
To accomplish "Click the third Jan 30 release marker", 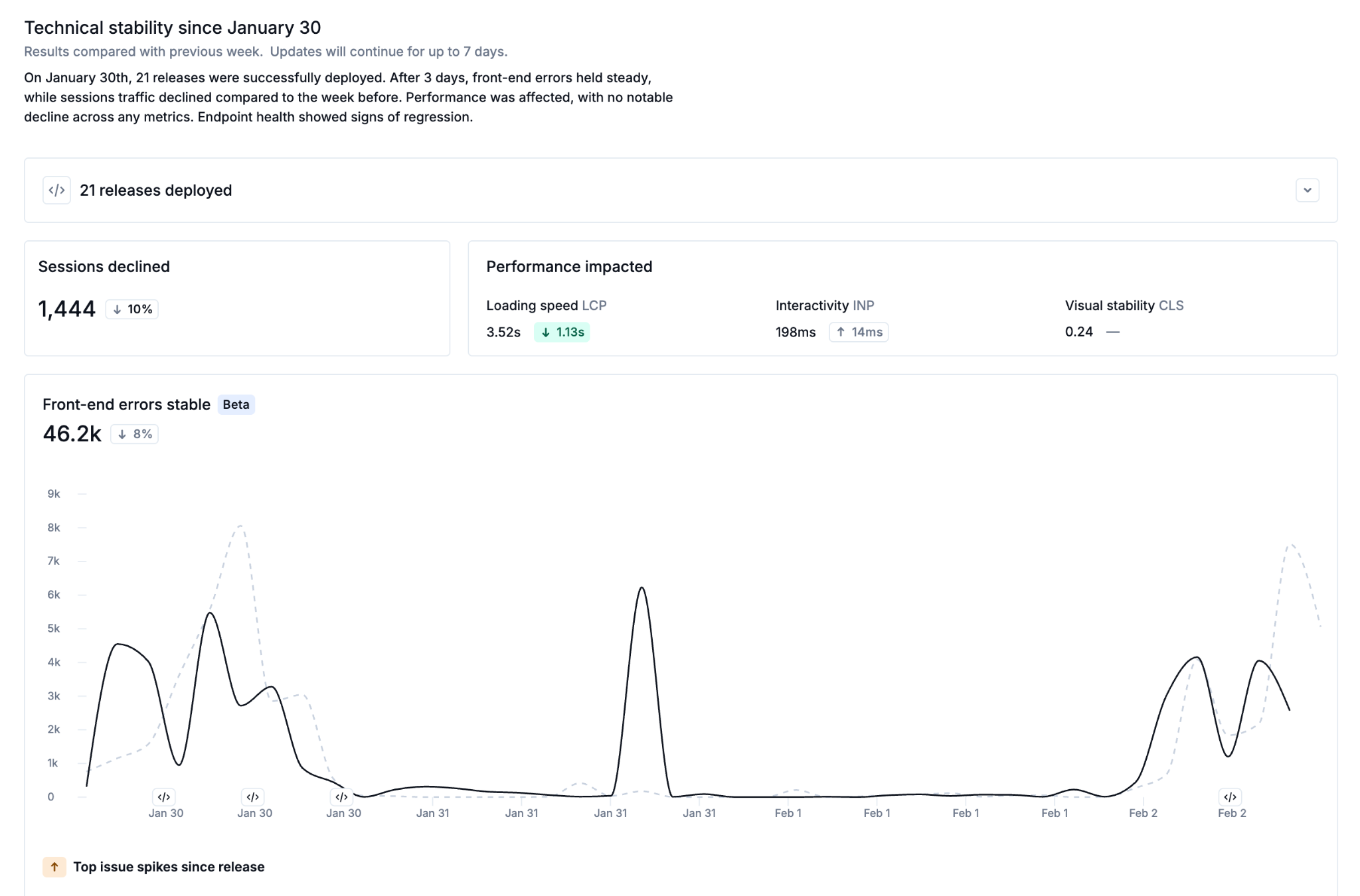I will (341, 796).
